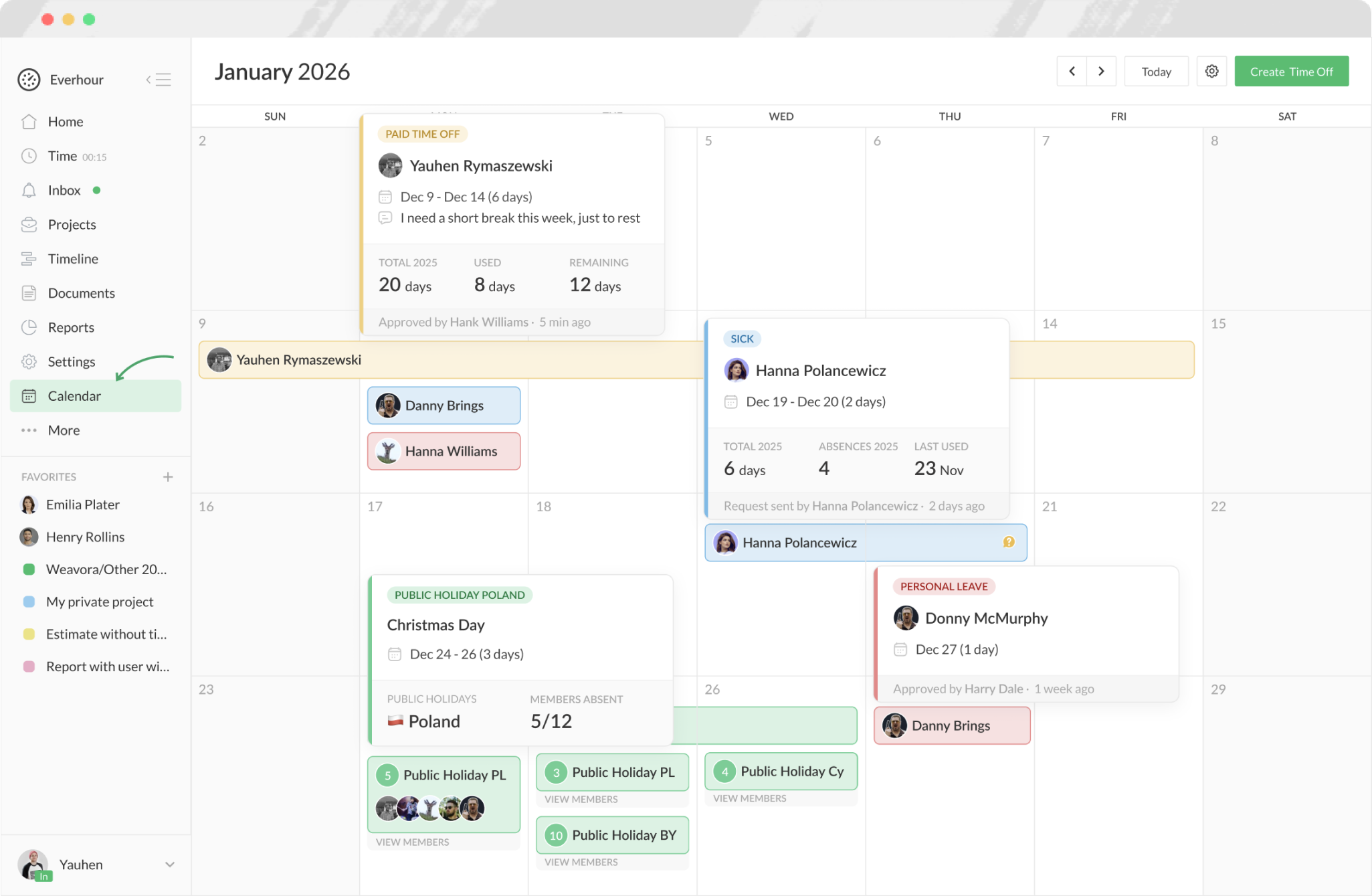Open the Projects menu item
The width and height of the screenshot is (1372, 896).
pos(72,225)
